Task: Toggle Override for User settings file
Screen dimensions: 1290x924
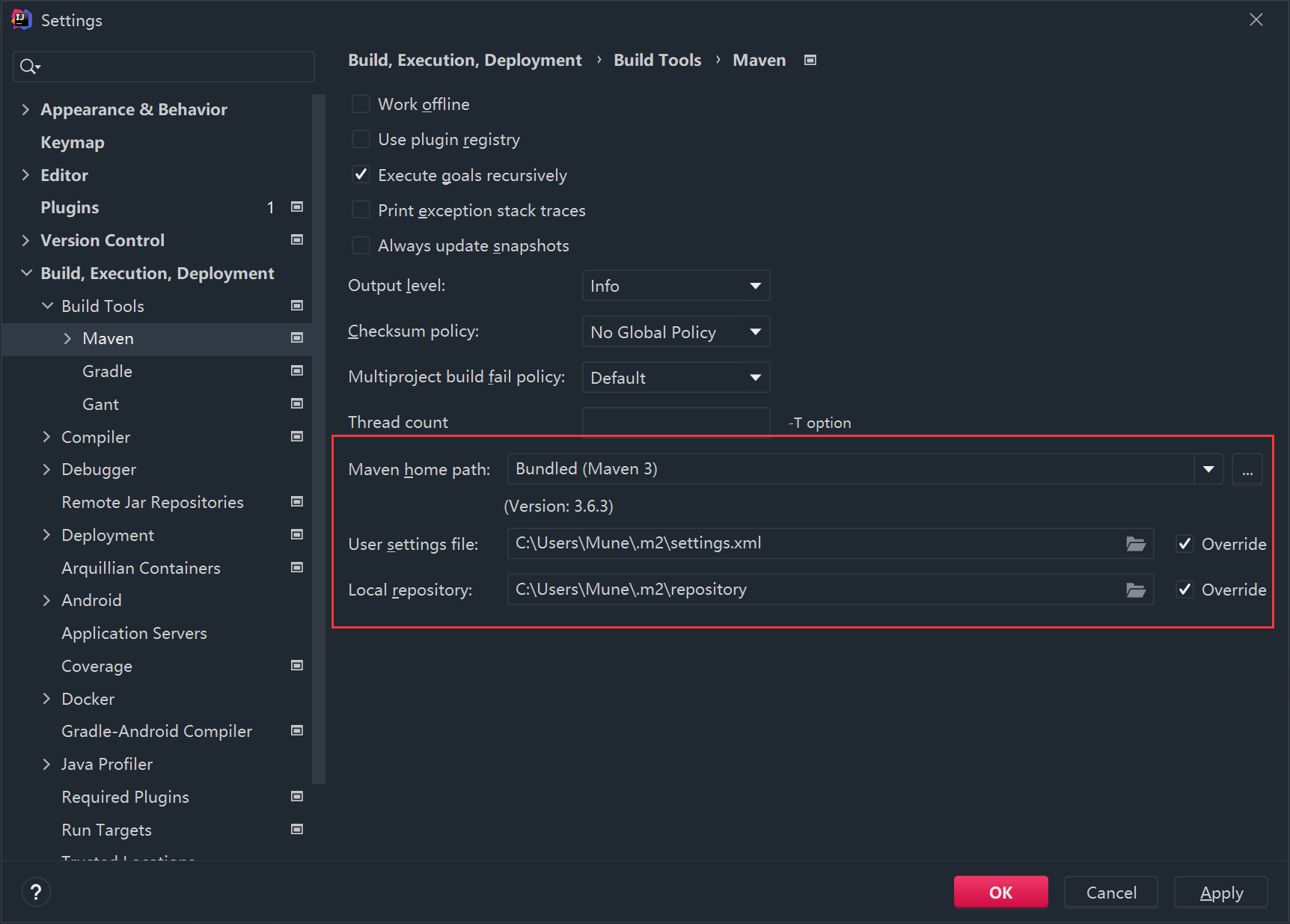Action: 1185,544
